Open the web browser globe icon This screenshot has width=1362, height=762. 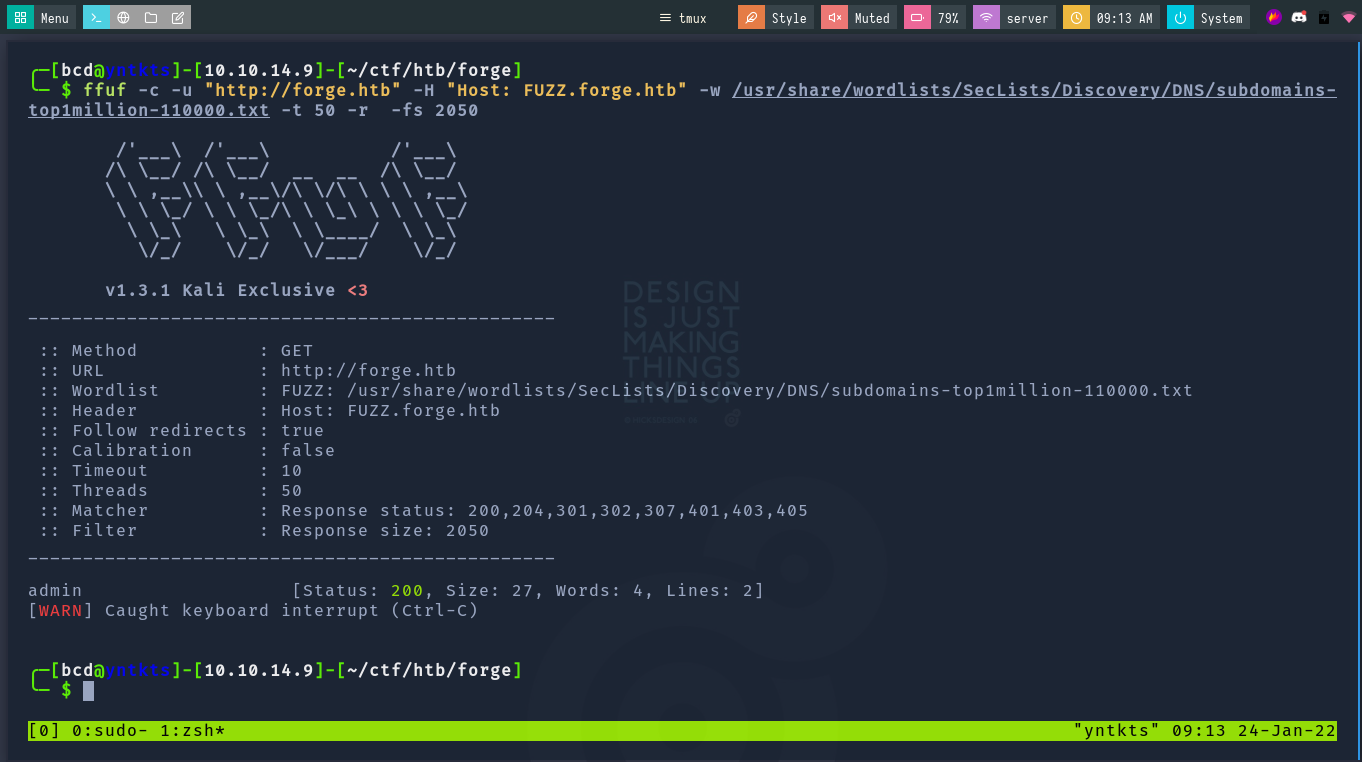pyautogui.click(x=123, y=18)
